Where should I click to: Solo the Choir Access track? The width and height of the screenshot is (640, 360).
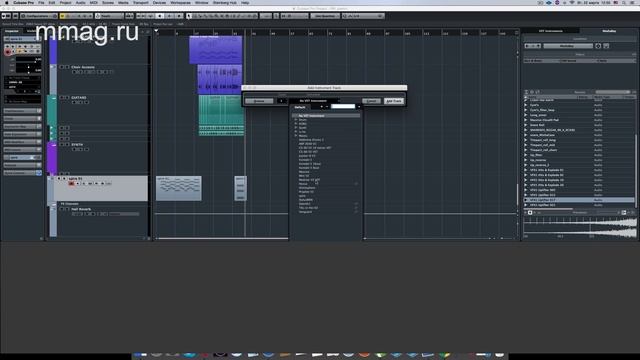[67, 67]
